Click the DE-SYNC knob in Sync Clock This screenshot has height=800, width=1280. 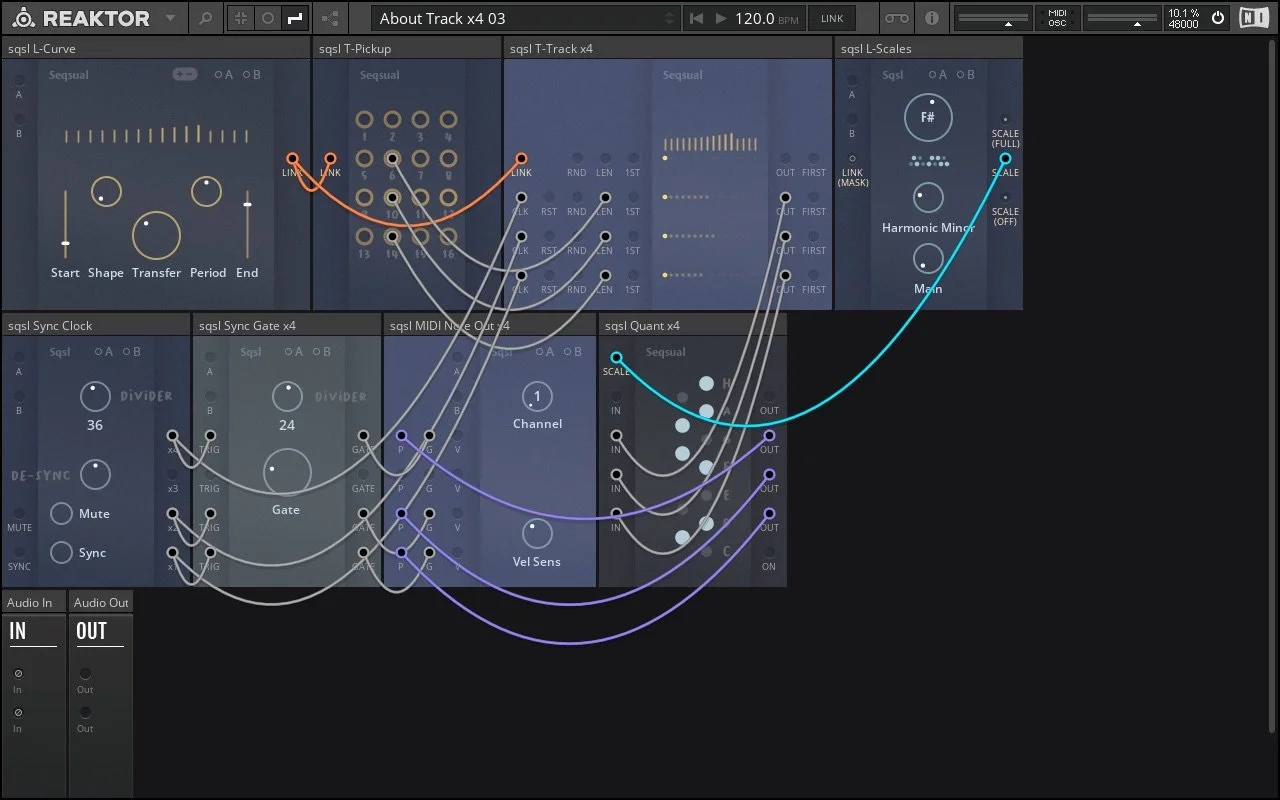pyautogui.click(x=95, y=474)
